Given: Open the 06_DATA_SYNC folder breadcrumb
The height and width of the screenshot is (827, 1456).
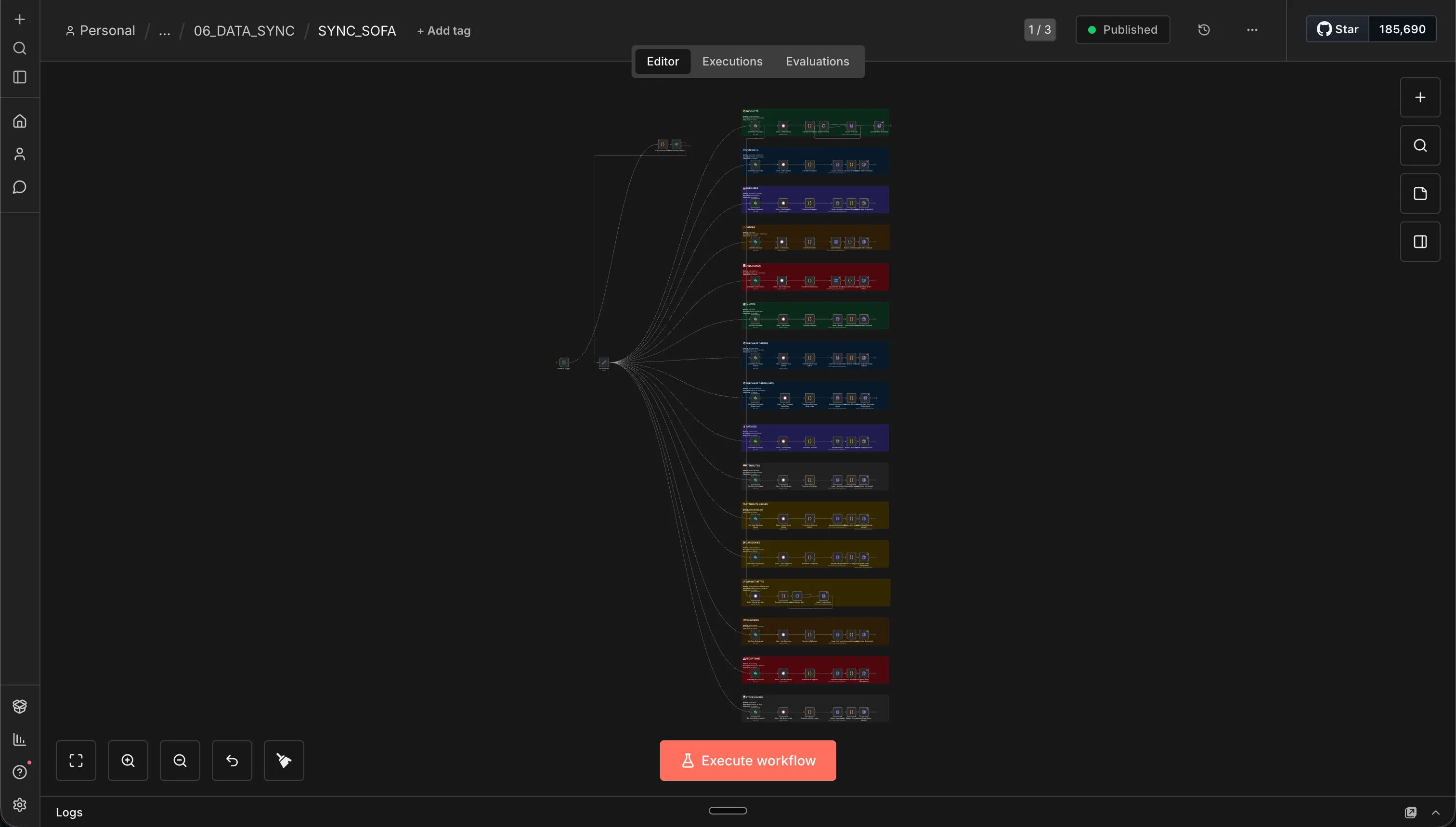Looking at the screenshot, I should (x=244, y=31).
